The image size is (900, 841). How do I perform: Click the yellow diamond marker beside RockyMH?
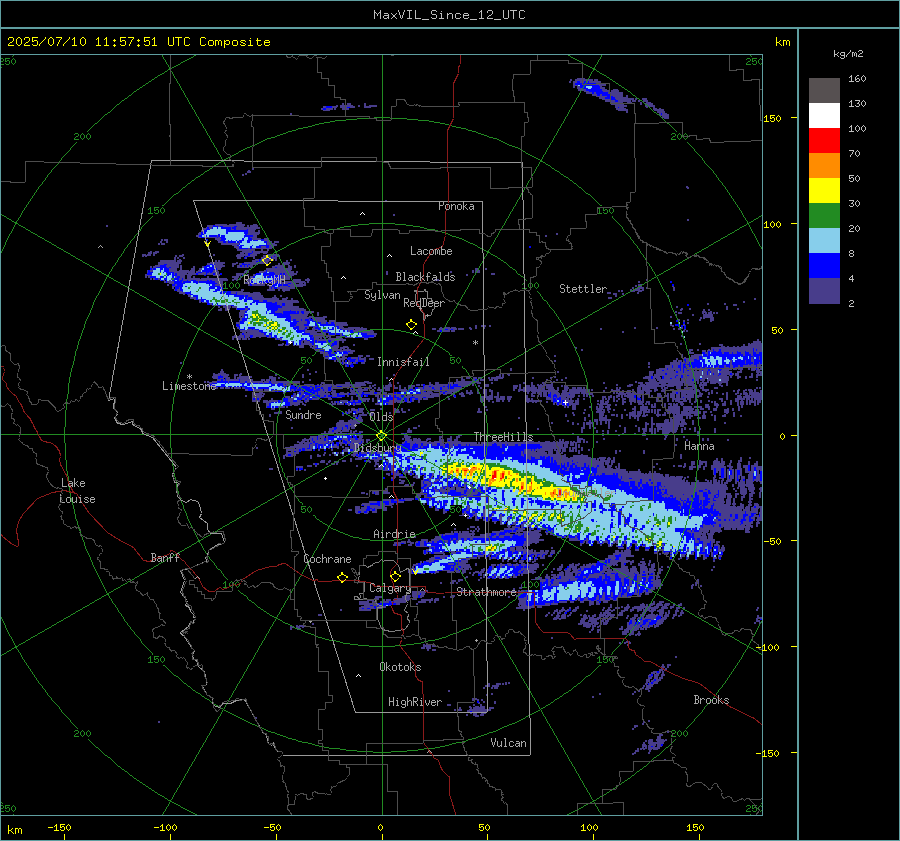tap(267, 261)
